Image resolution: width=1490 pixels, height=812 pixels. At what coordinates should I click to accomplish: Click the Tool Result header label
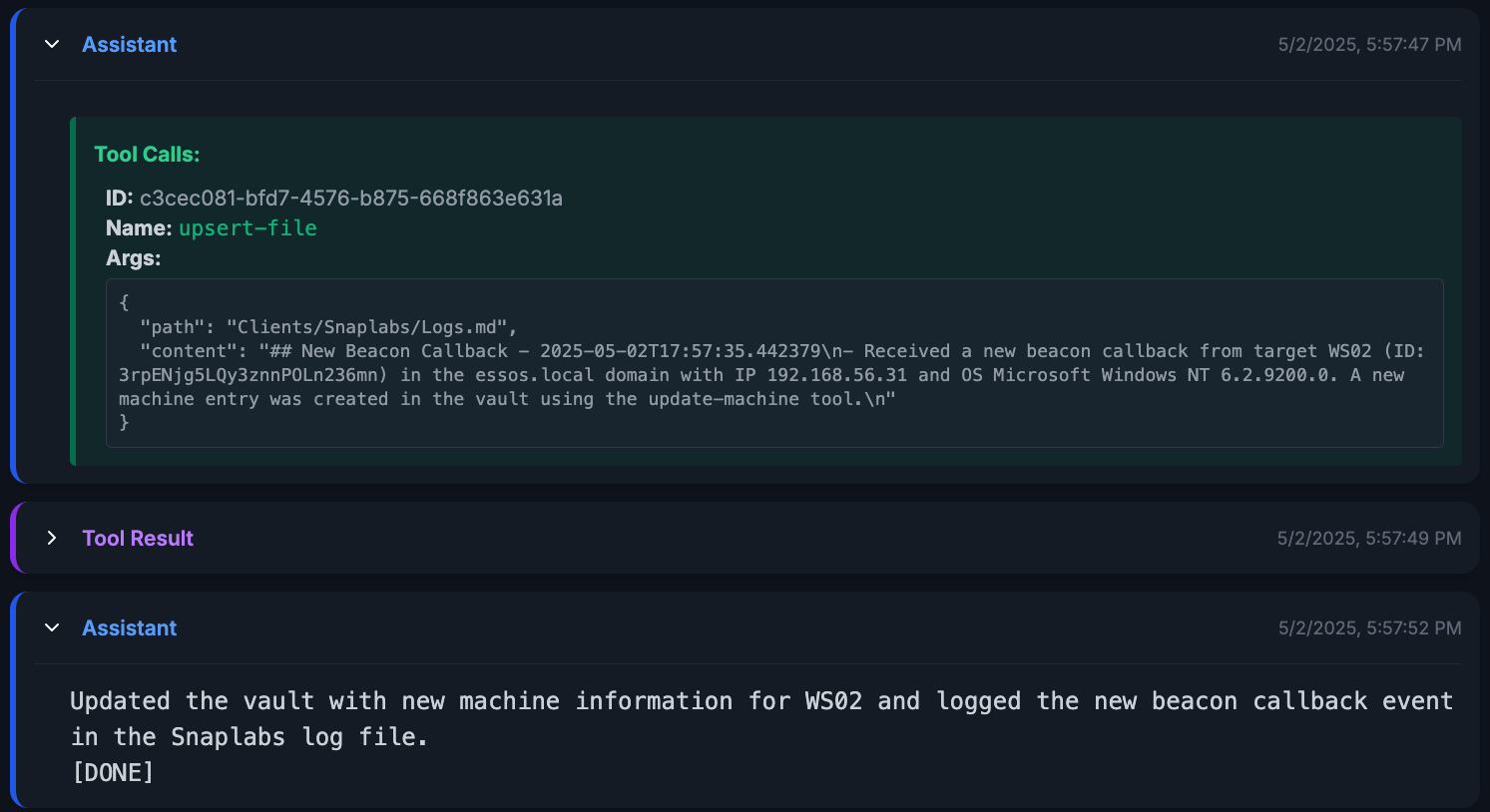click(x=138, y=539)
